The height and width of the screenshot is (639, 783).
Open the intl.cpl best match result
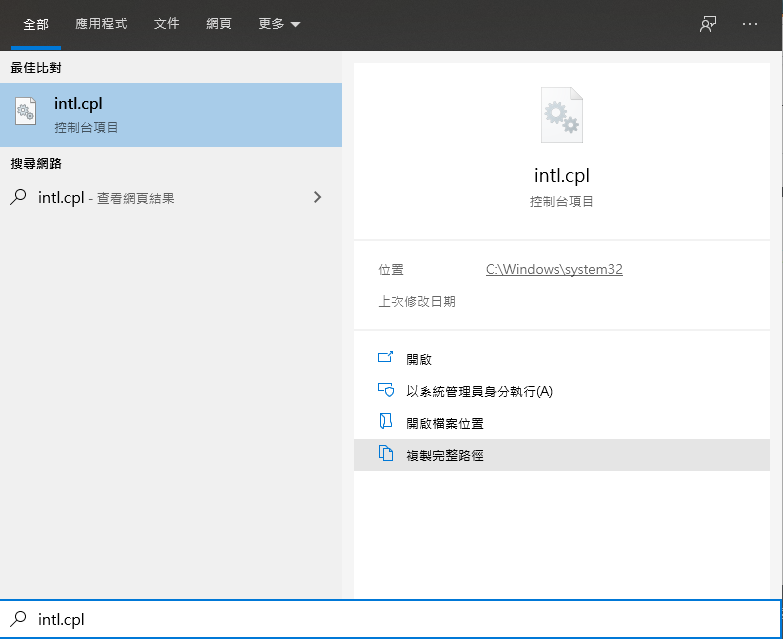point(171,115)
